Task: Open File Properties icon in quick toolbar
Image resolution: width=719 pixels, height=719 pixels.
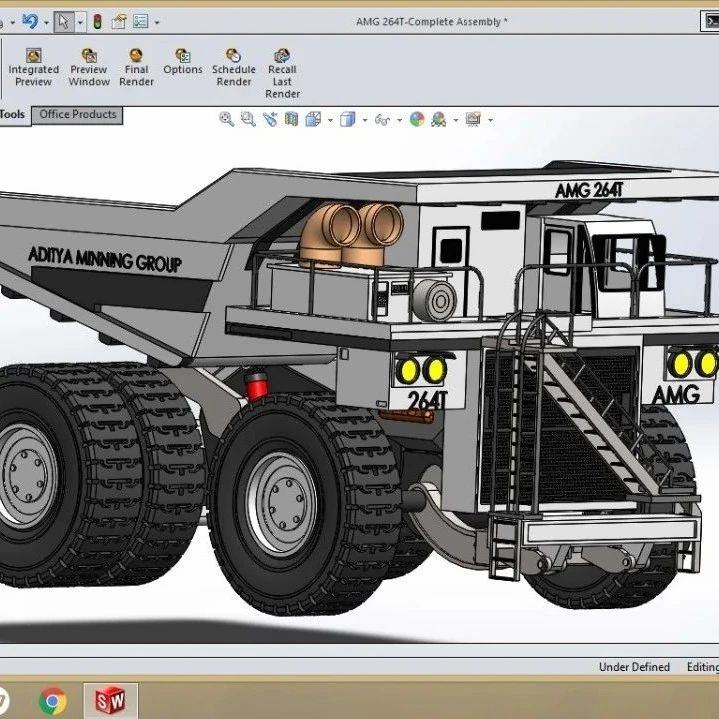Action: 119,21
